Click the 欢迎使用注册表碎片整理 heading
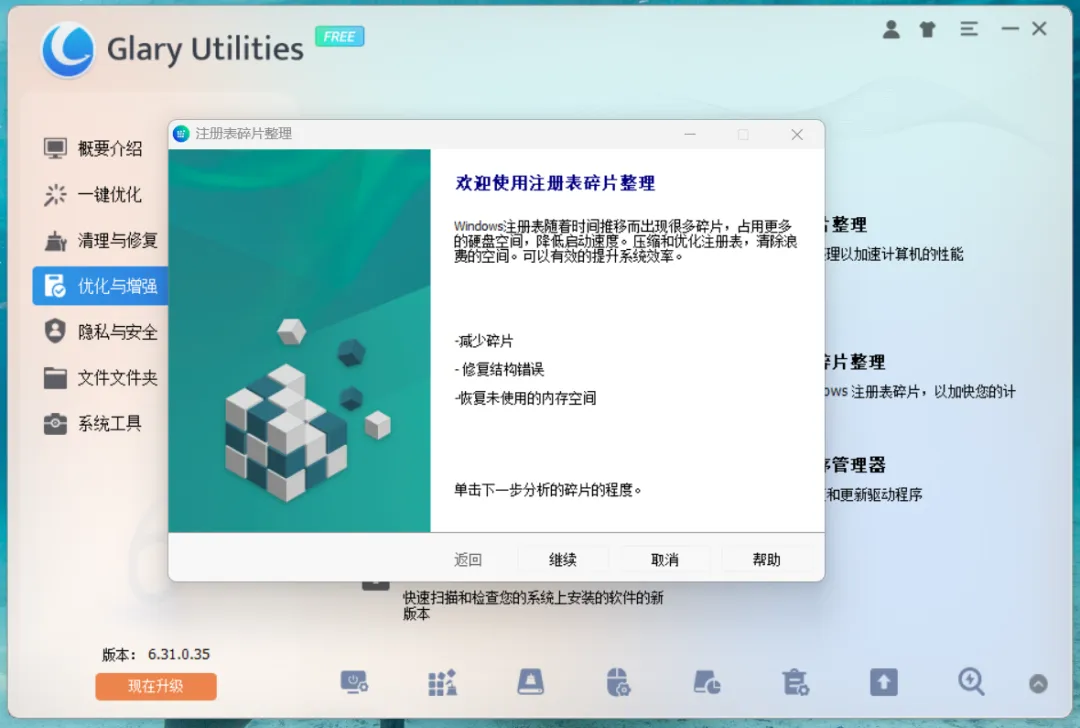1080x728 pixels. 555,183
